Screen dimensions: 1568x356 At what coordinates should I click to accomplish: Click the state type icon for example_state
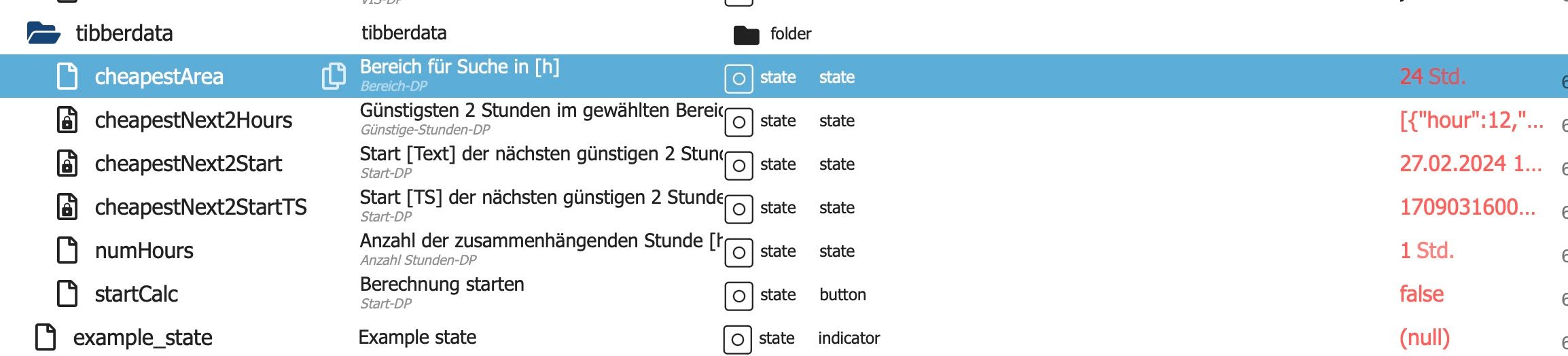(737, 339)
